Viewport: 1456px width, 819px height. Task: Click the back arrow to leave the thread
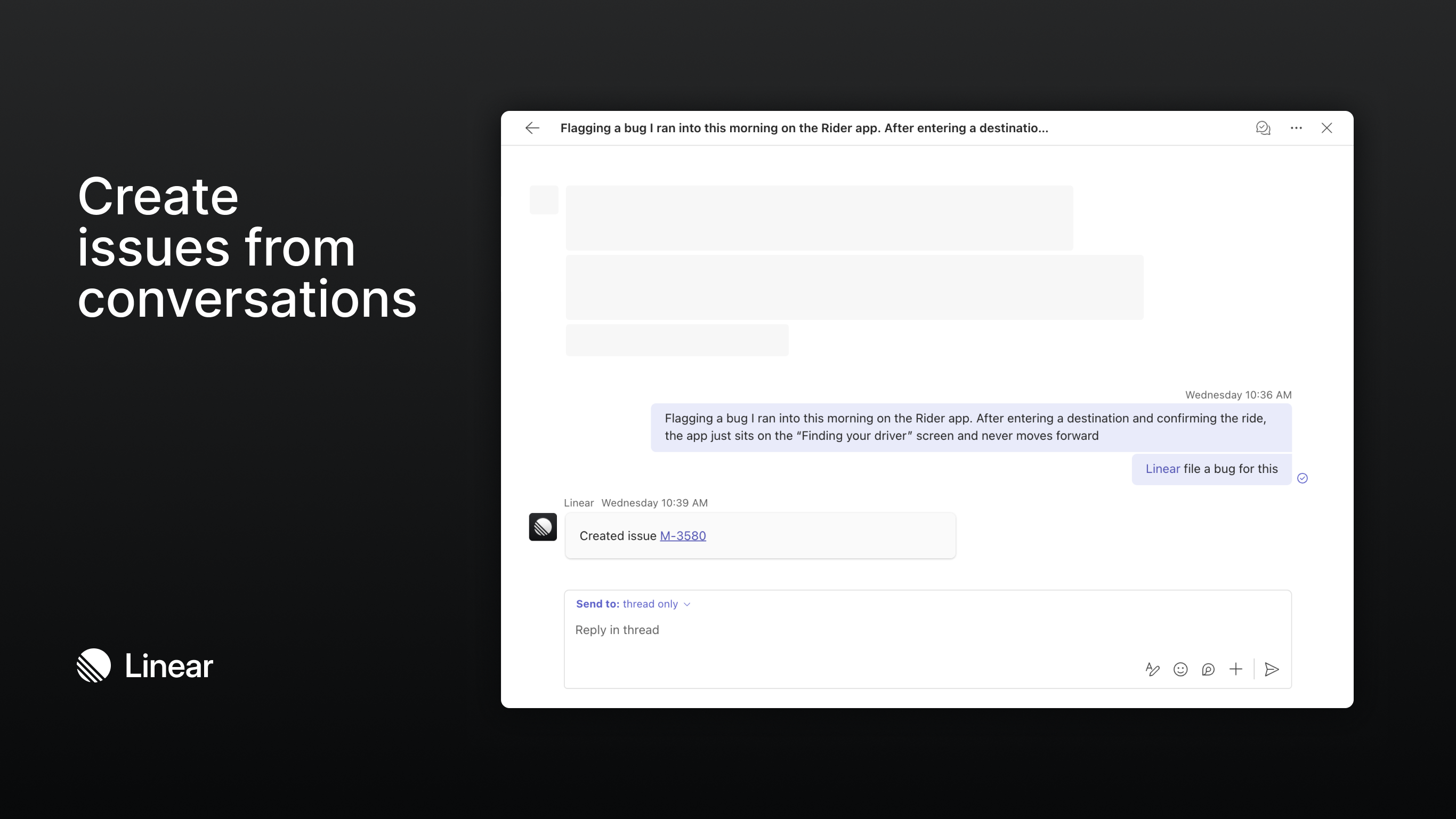click(532, 128)
